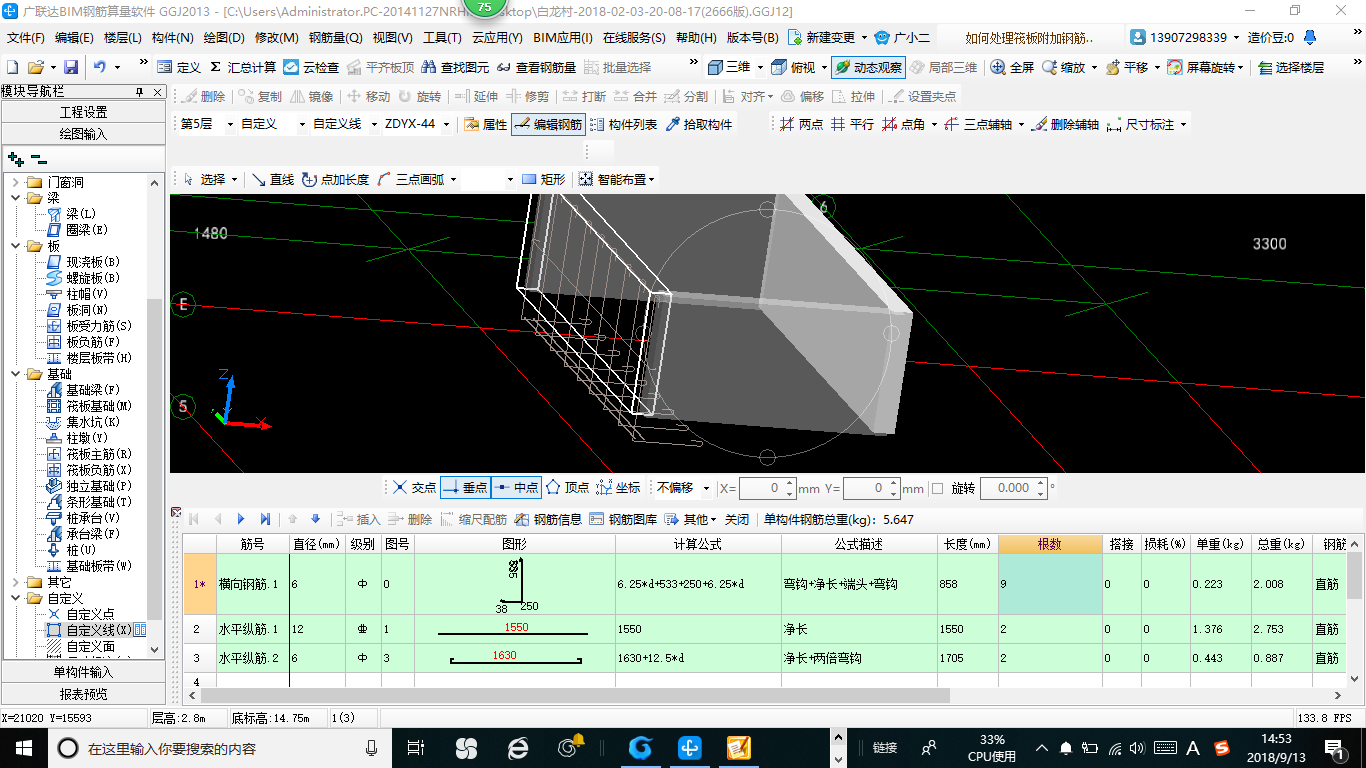Open the 文件(F) menu

26,38
